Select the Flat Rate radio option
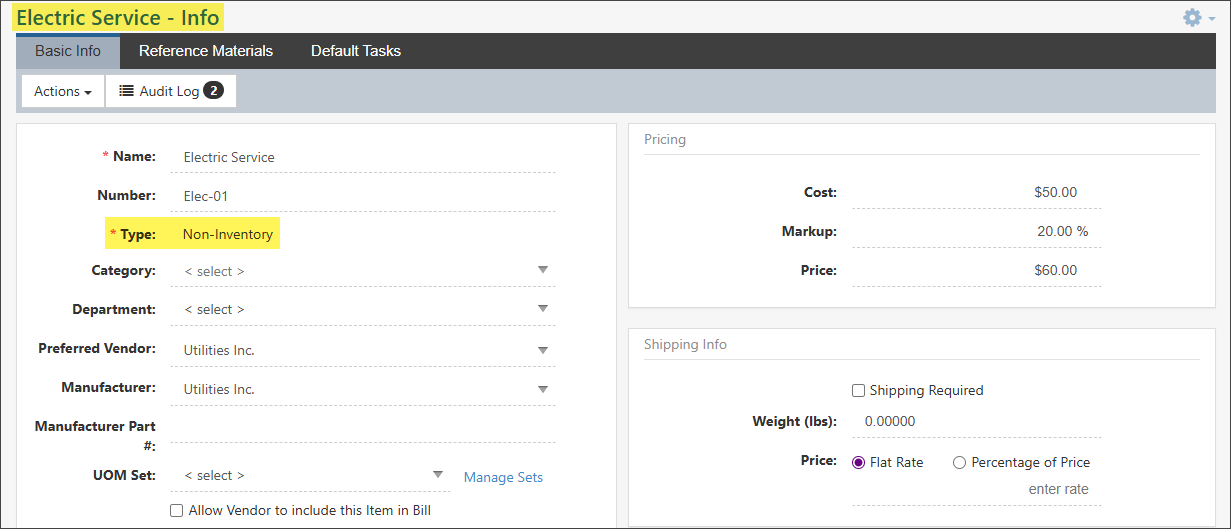 pyautogui.click(x=858, y=463)
